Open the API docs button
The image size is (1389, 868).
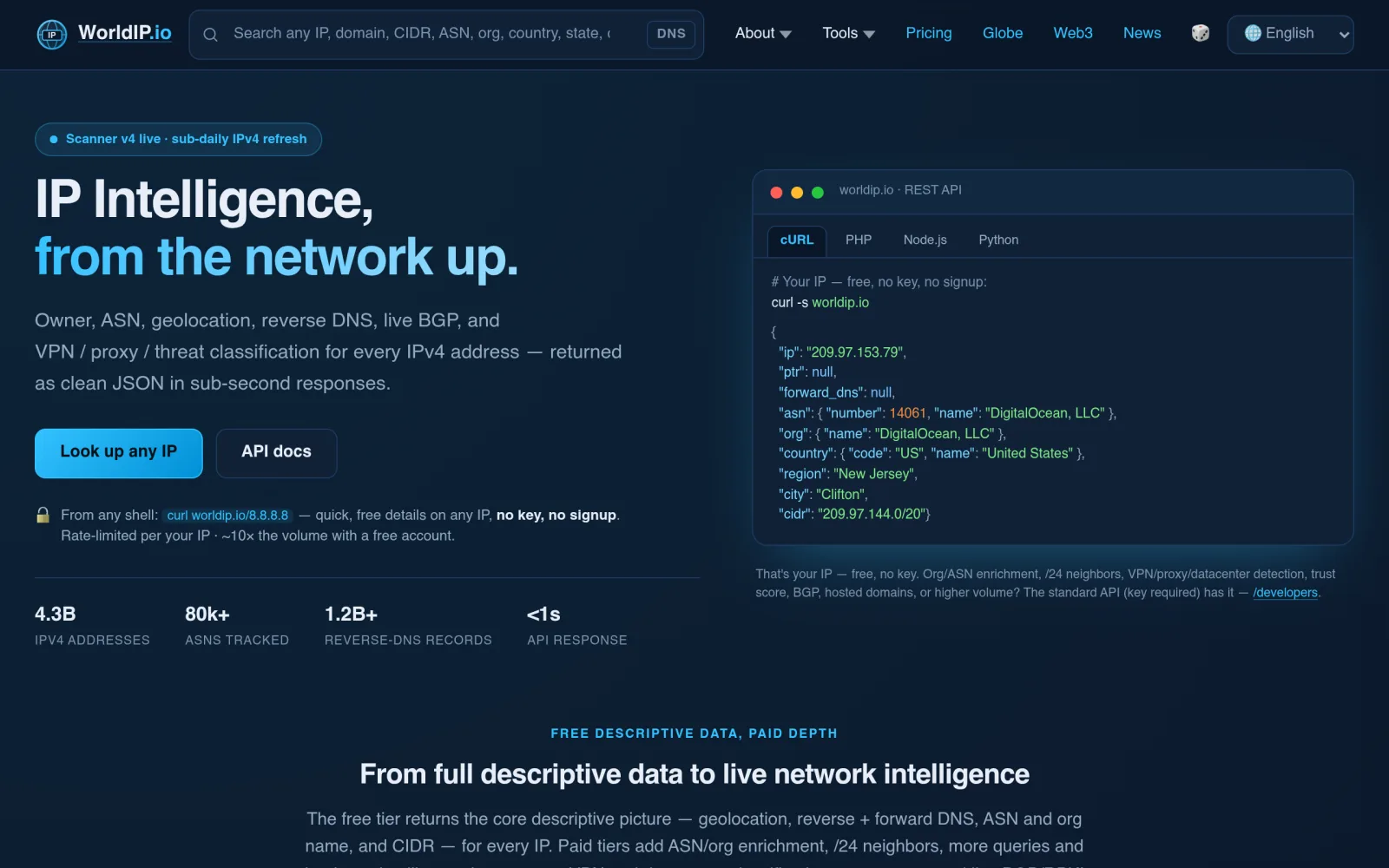click(x=276, y=453)
